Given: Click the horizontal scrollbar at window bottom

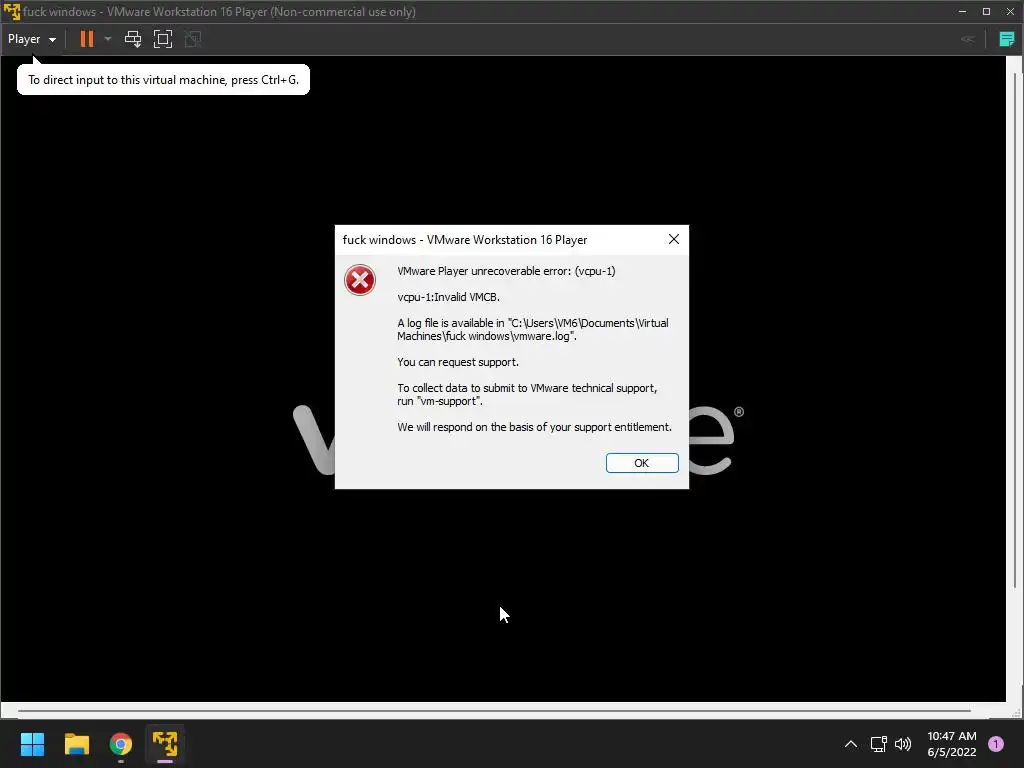Looking at the screenshot, I should click(494, 711).
